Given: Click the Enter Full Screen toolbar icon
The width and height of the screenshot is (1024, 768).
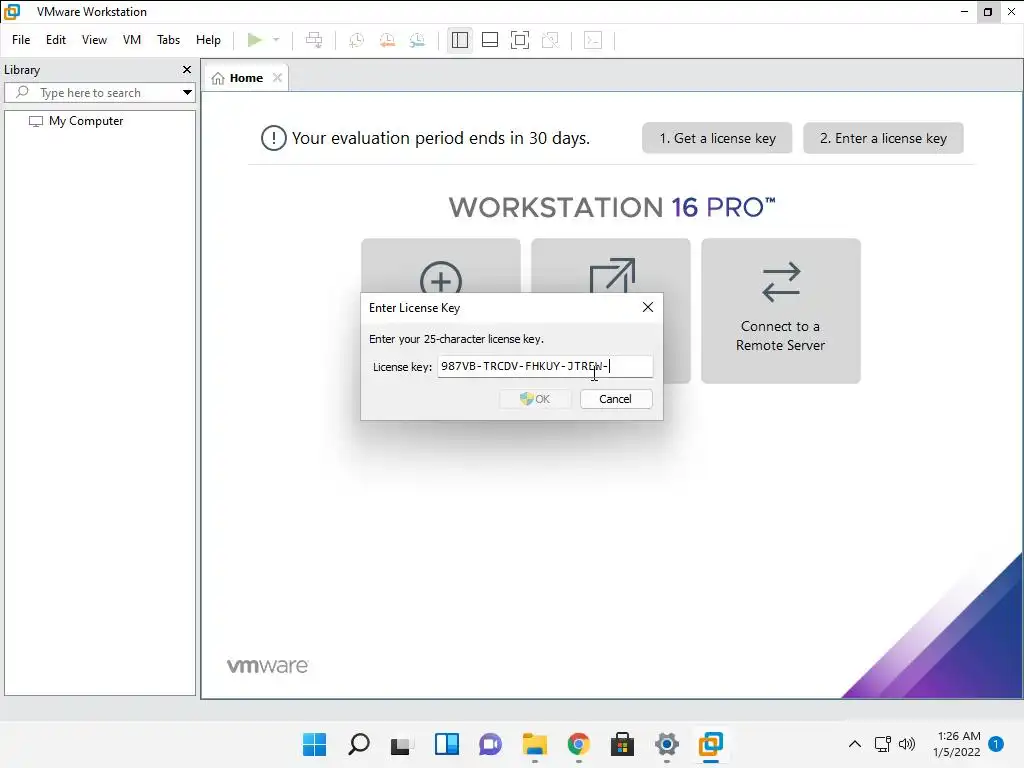Looking at the screenshot, I should pos(520,40).
